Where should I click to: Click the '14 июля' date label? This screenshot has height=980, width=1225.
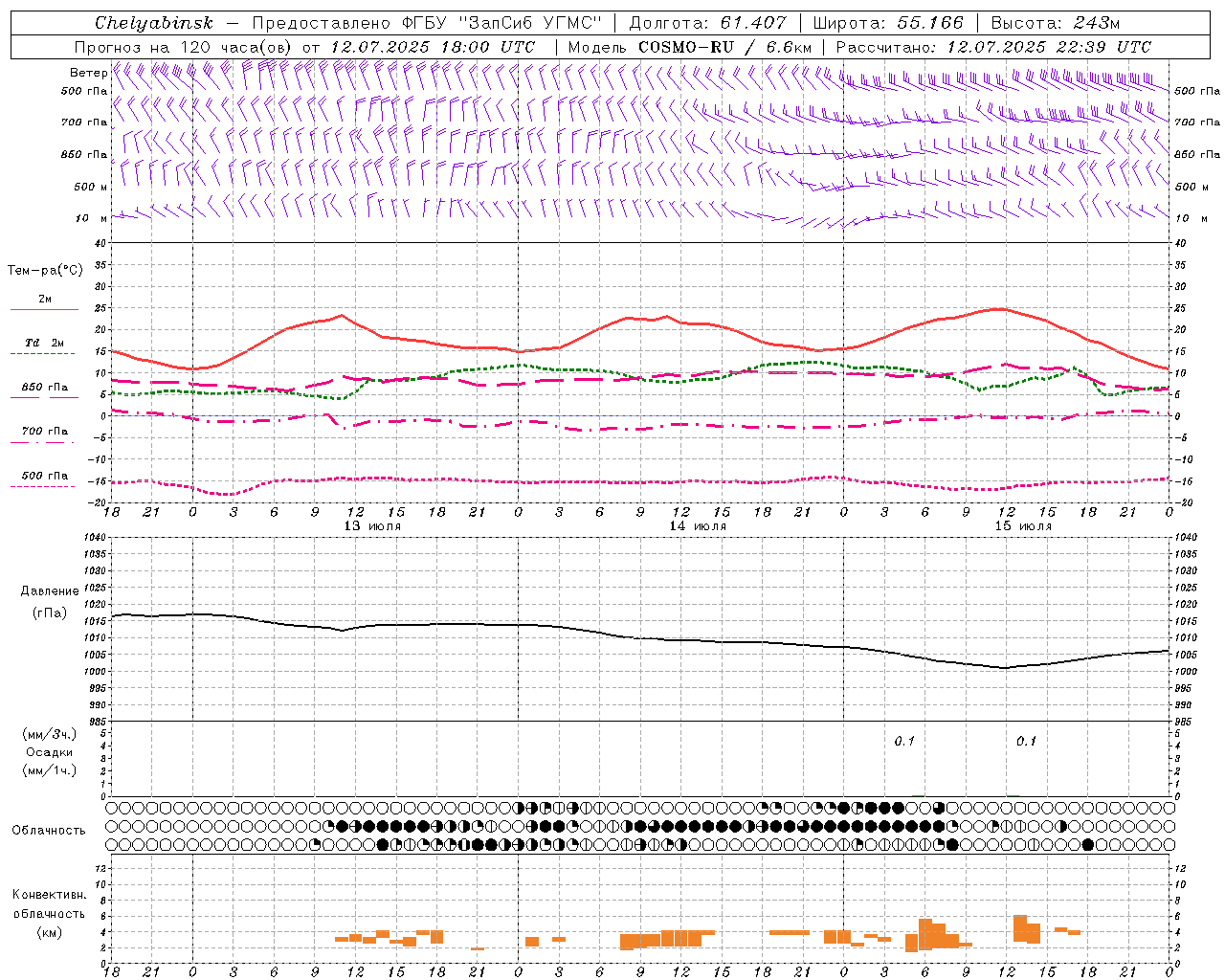click(698, 526)
